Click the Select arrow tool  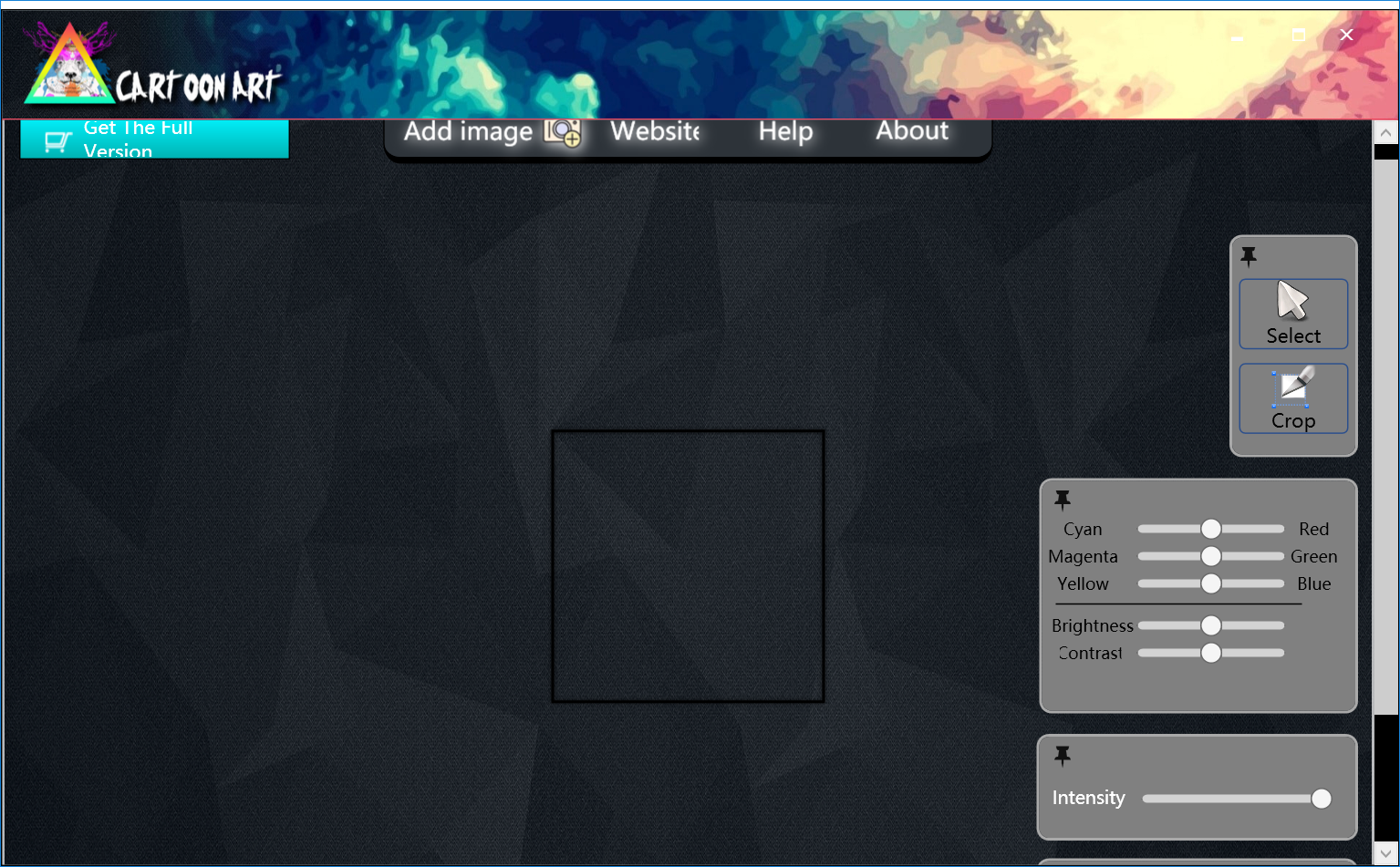[1293, 314]
